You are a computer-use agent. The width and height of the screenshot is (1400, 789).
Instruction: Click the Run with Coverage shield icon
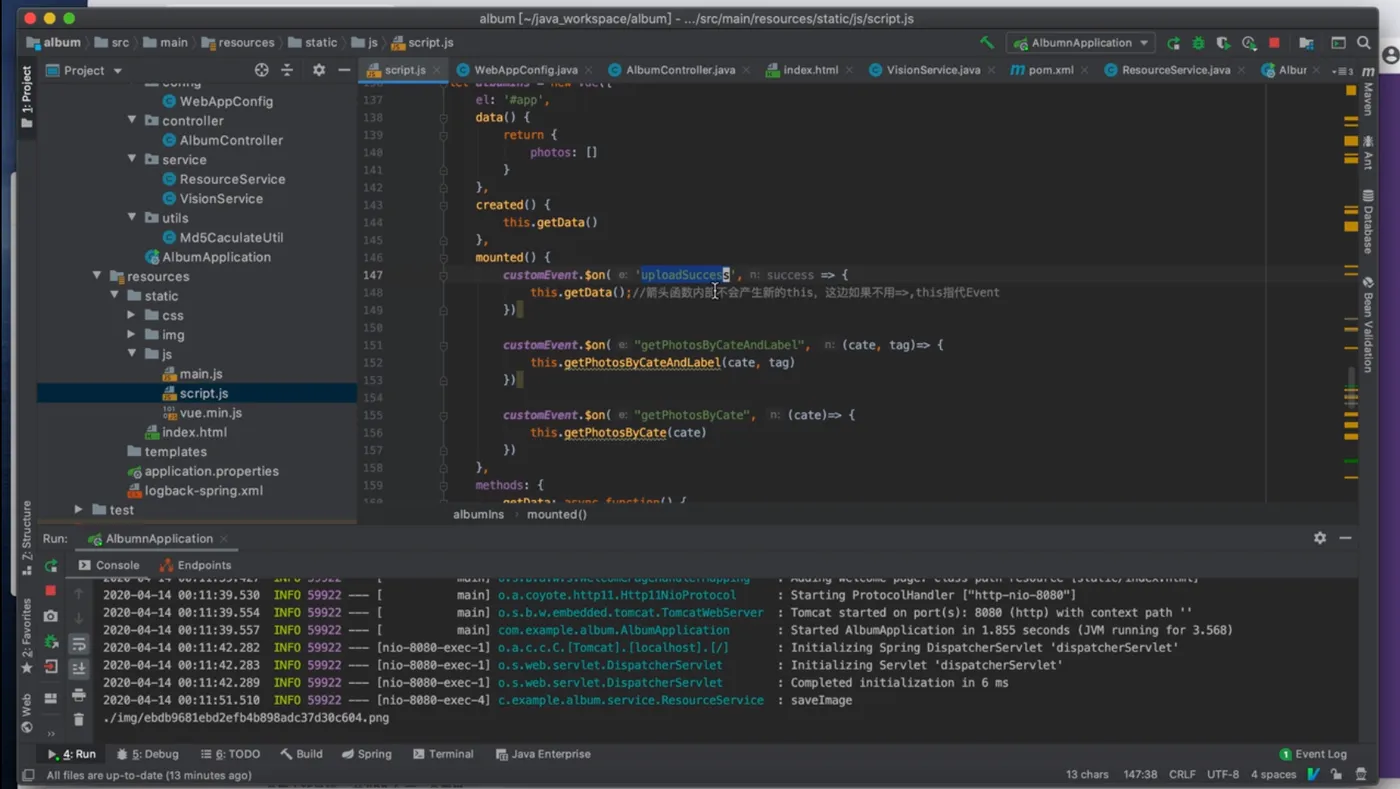pyautogui.click(x=1223, y=43)
